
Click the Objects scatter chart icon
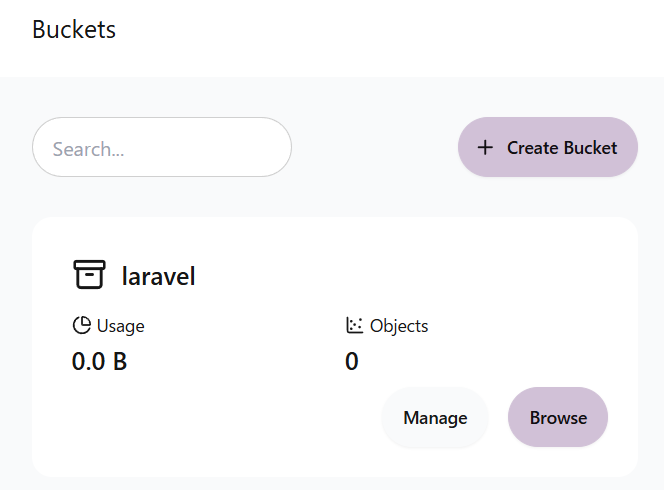pyautogui.click(x=354, y=325)
